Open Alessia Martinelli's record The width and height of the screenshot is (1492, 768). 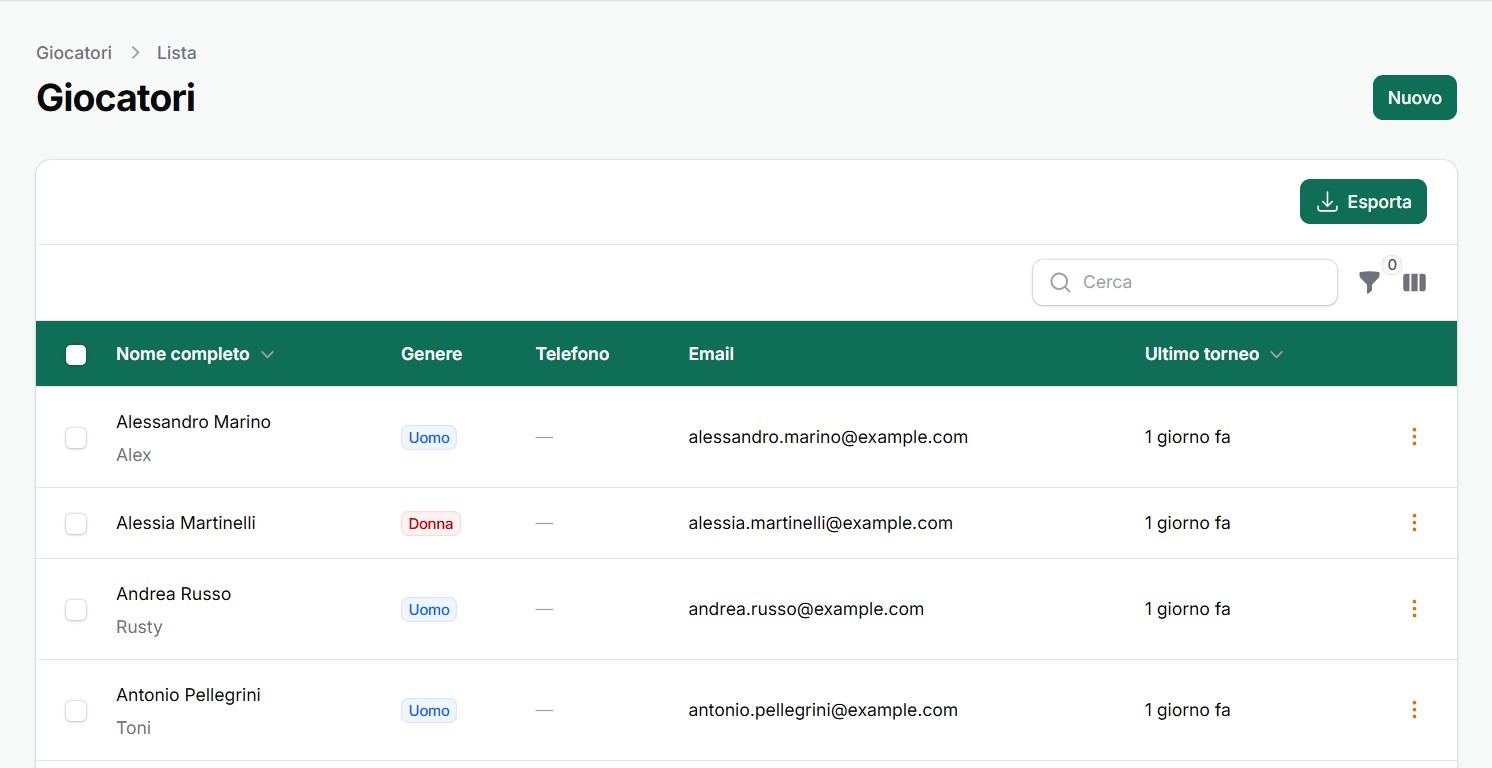click(186, 523)
